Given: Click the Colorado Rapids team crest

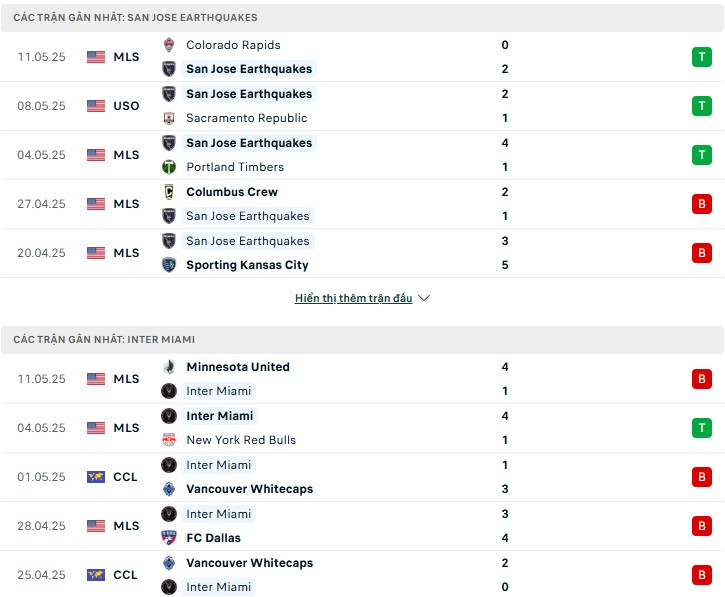Looking at the screenshot, I should (x=169, y=45).
